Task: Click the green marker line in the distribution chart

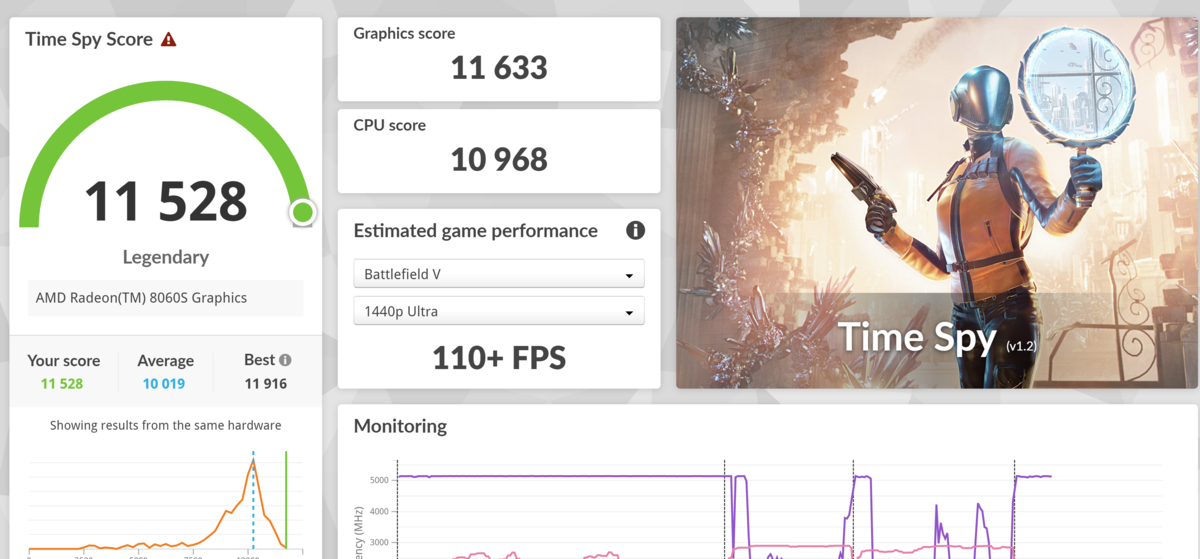Action: point(286,500)
